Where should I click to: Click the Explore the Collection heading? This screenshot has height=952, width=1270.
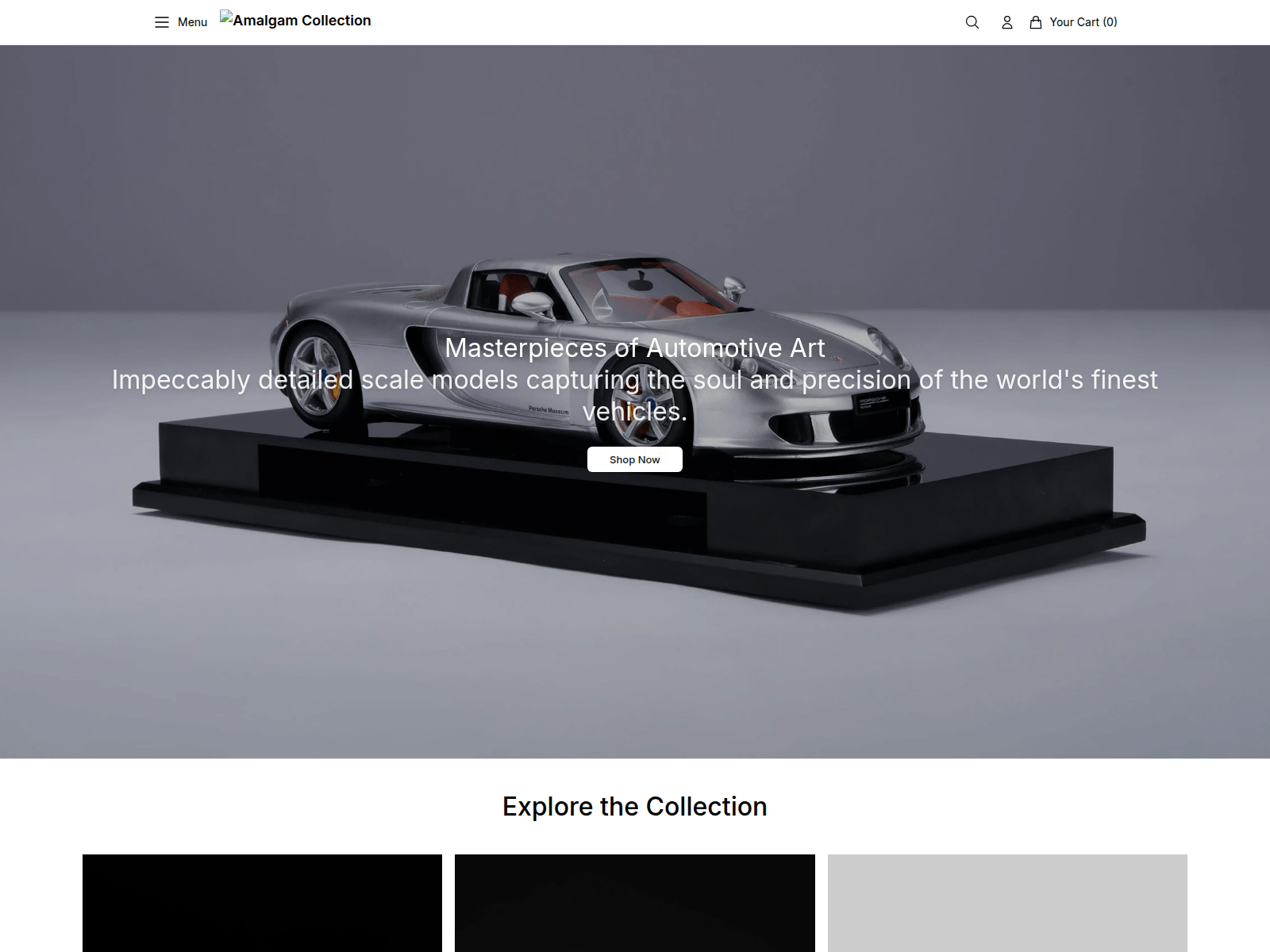635,806
